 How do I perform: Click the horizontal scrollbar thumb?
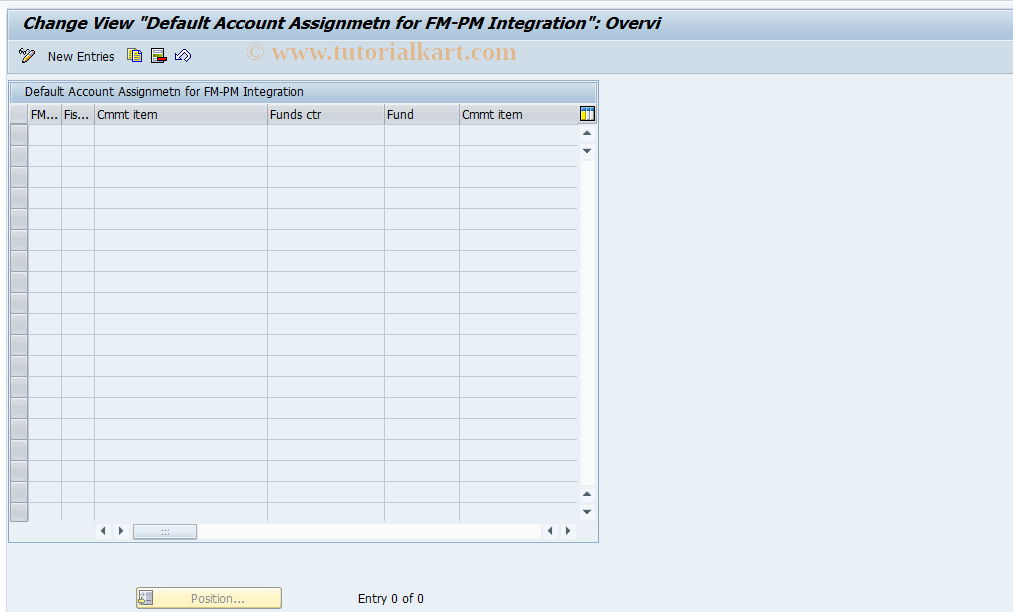pos(165,531)
